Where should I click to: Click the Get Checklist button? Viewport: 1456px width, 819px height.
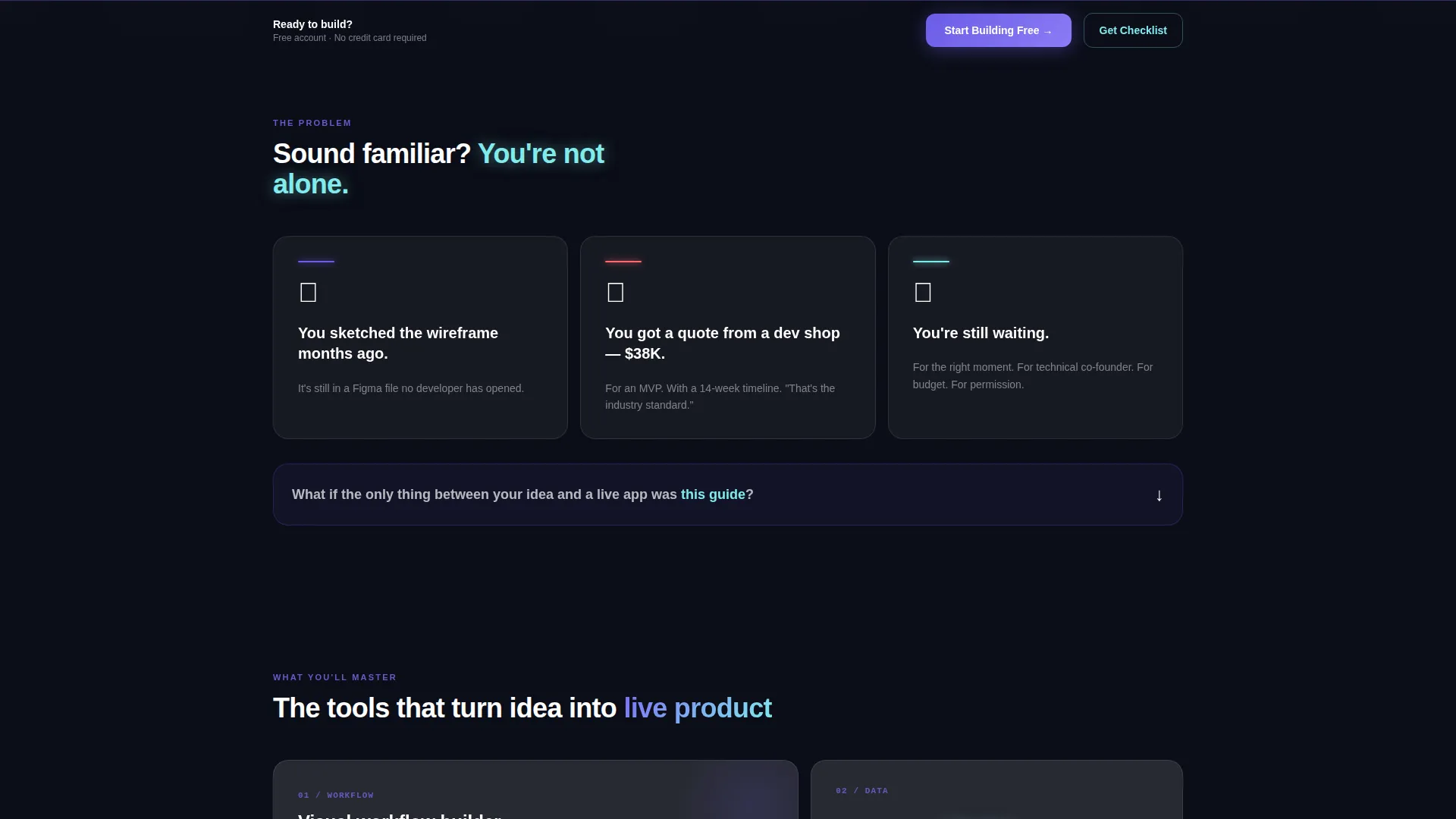pyautogui.click(x=1133, y=30)
